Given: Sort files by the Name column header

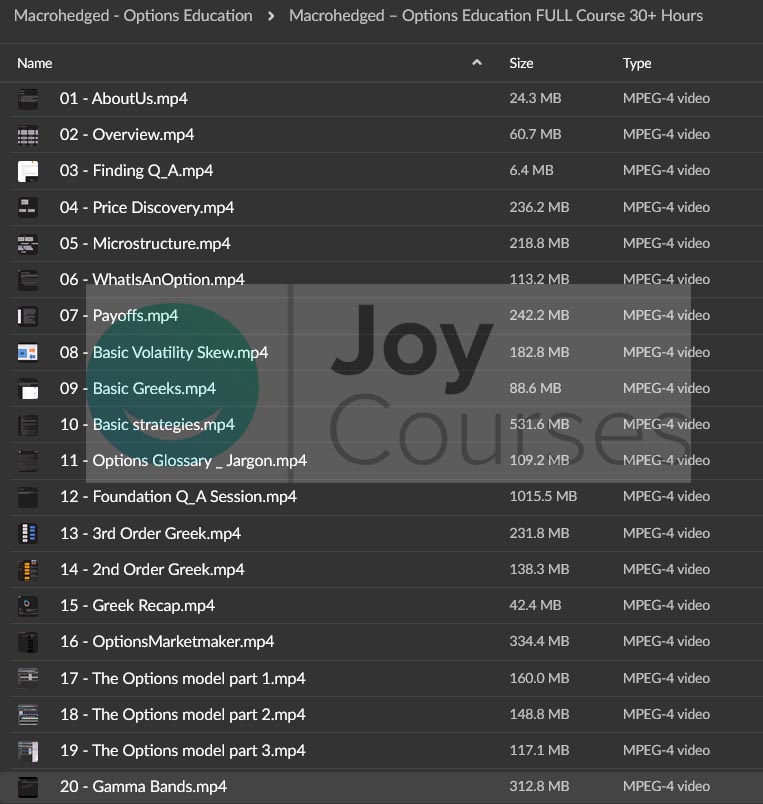Looking at the screenshot, I should point(34,63).
